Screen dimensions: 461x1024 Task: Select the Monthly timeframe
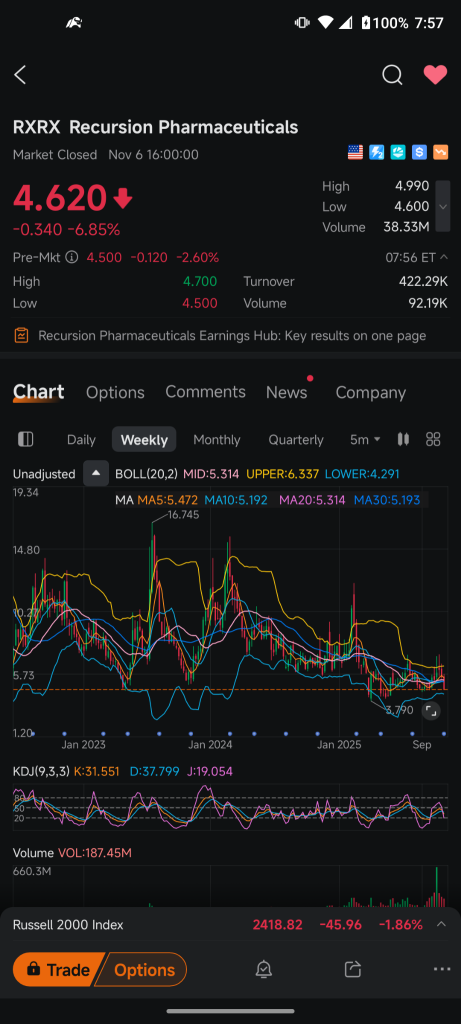click(217, 440)
